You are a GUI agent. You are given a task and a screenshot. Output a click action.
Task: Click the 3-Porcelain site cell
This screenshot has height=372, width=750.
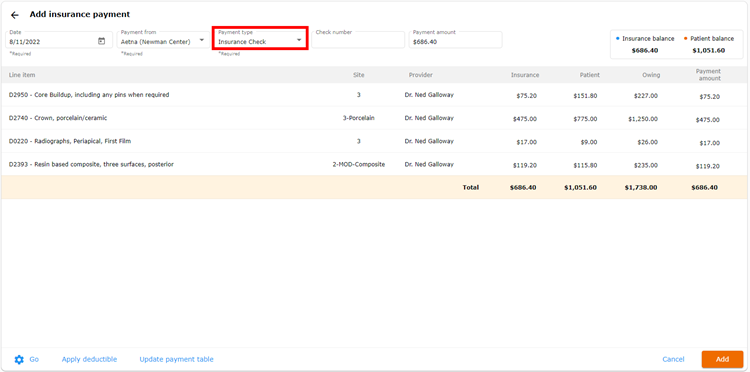358,118
